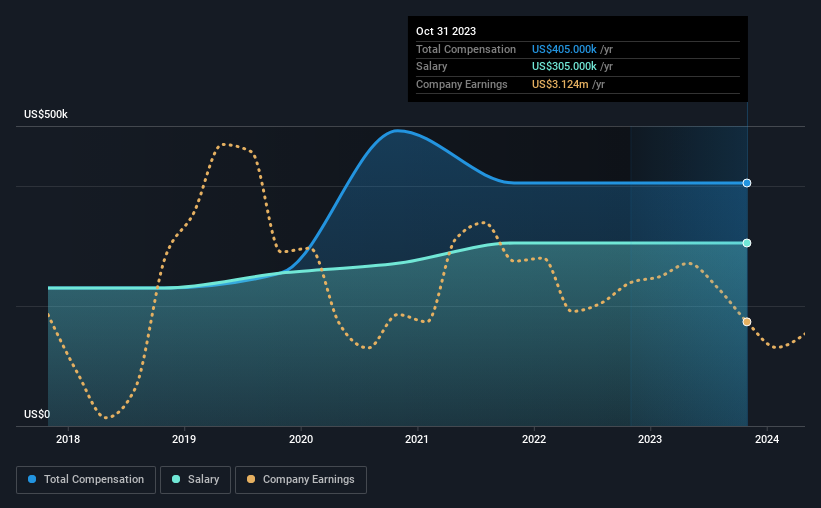Image resolution: width=821 pixels, height=508 pixels.
Task: Click the US$0 y-axis label
Action: coord(37,414)
